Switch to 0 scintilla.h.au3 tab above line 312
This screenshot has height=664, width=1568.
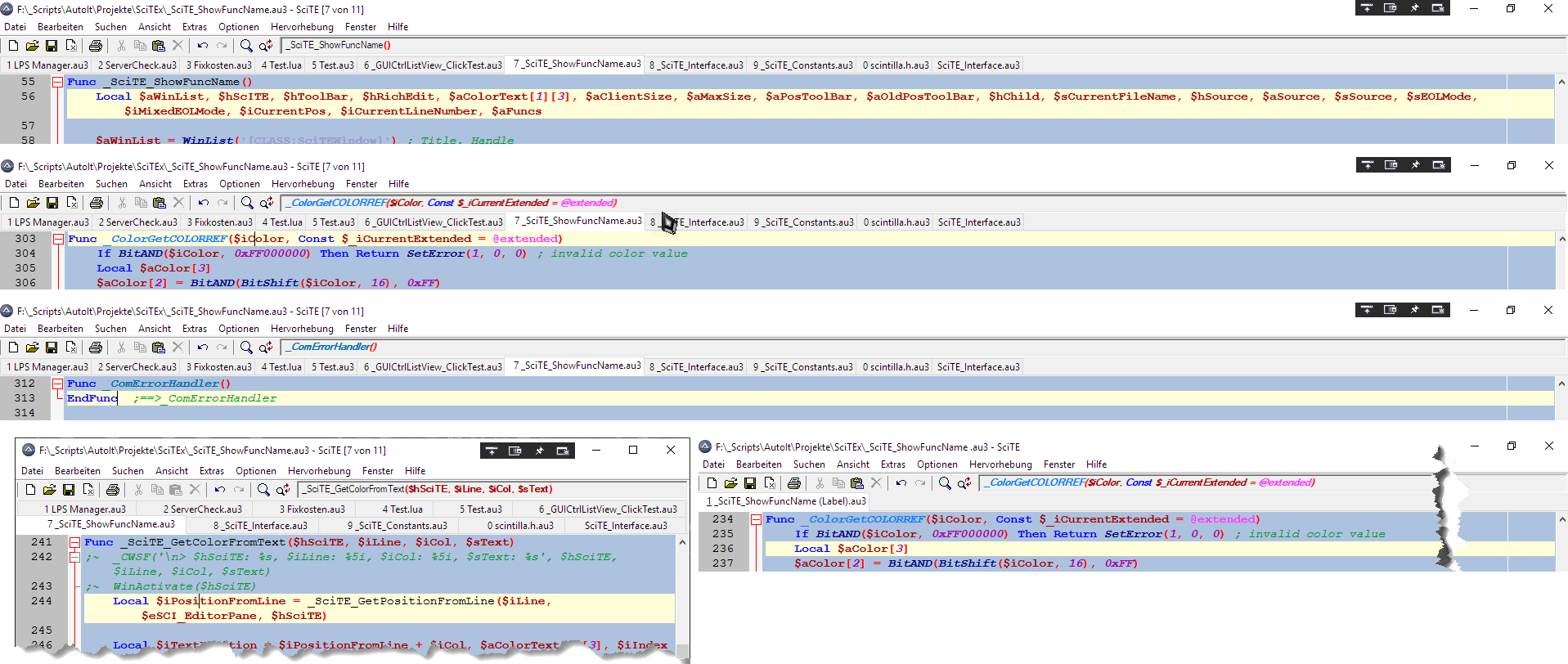click(x=896, y=367)
